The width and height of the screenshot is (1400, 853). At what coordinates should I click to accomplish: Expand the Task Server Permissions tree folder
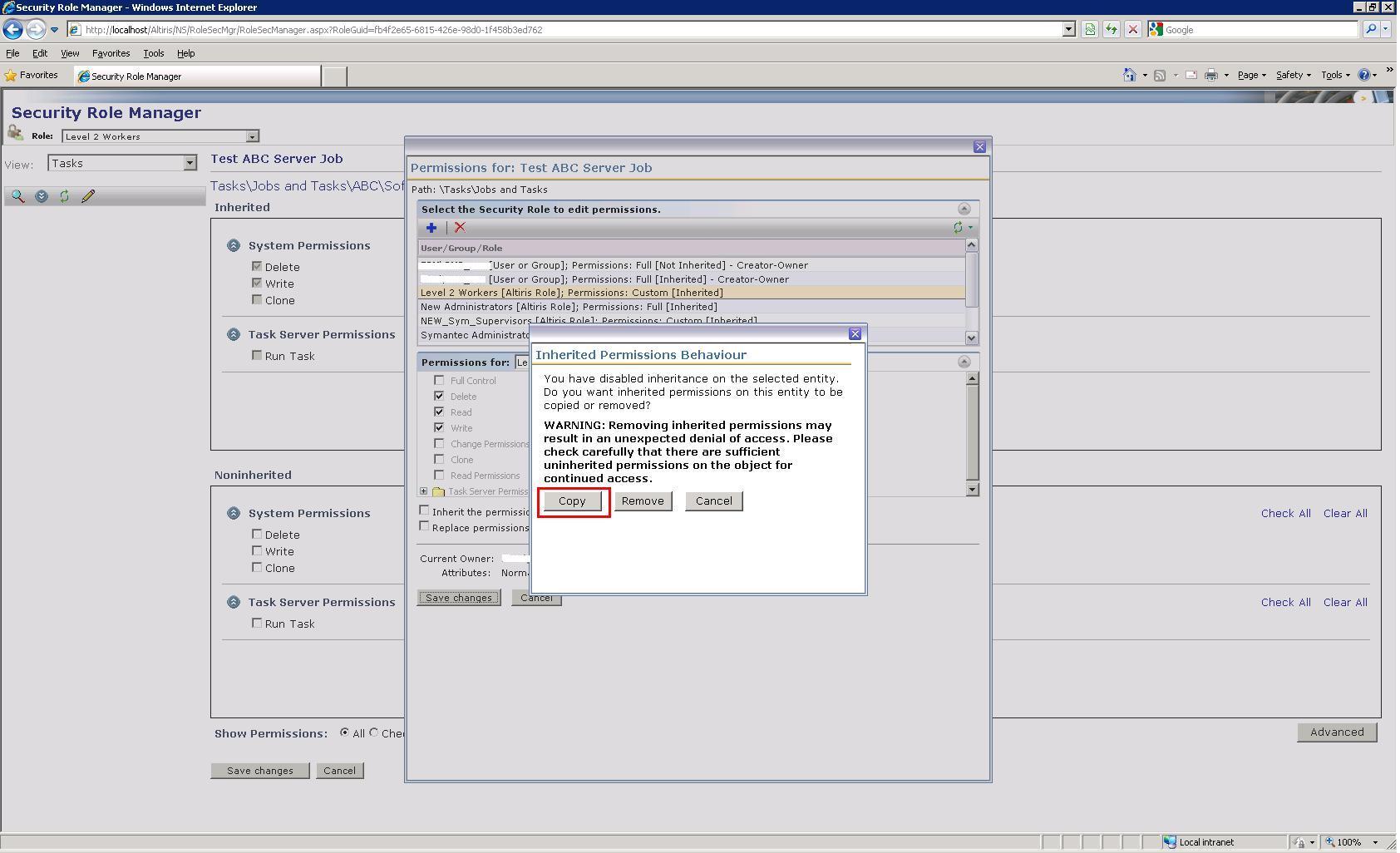coord(424,491)
